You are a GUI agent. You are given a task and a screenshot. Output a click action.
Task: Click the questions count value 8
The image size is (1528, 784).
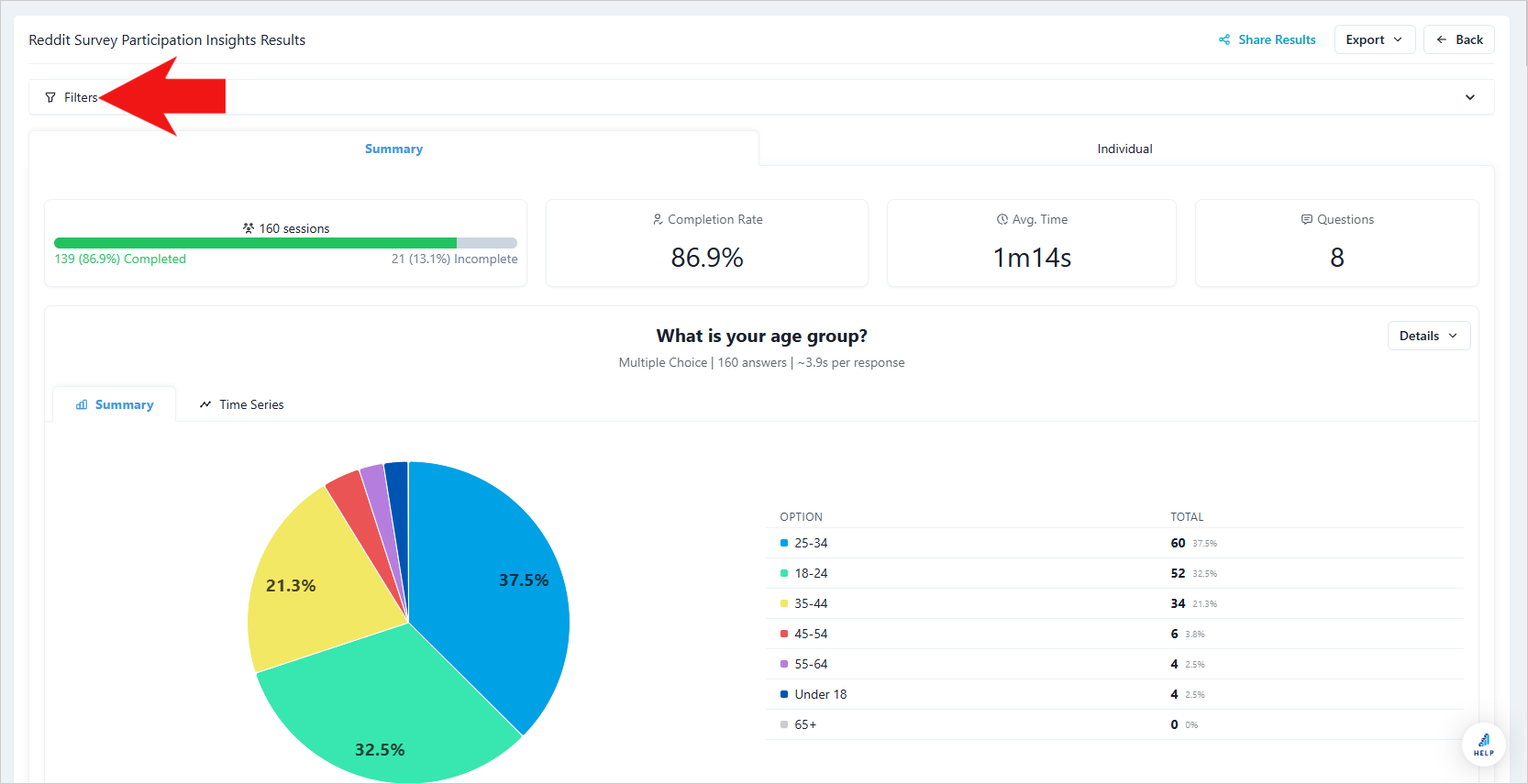click(1337, 258)
